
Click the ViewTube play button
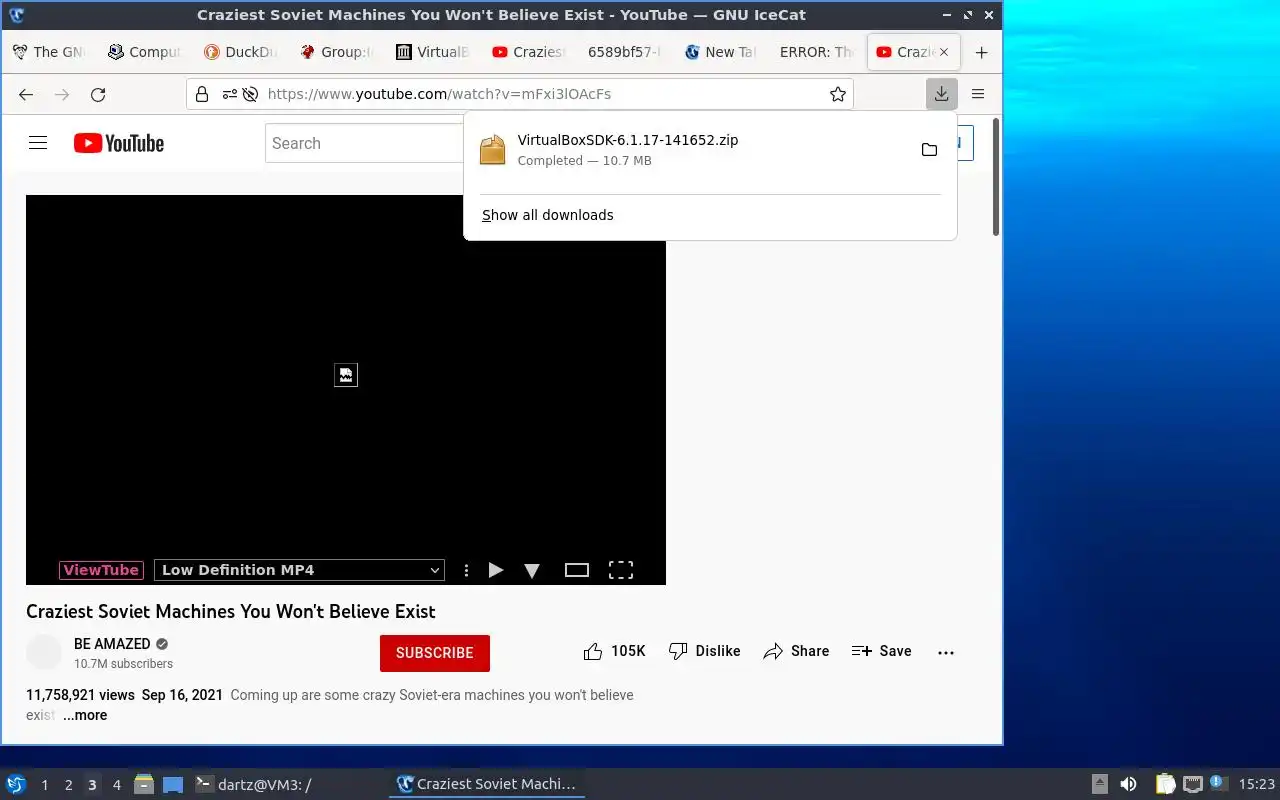click(496, 570)
